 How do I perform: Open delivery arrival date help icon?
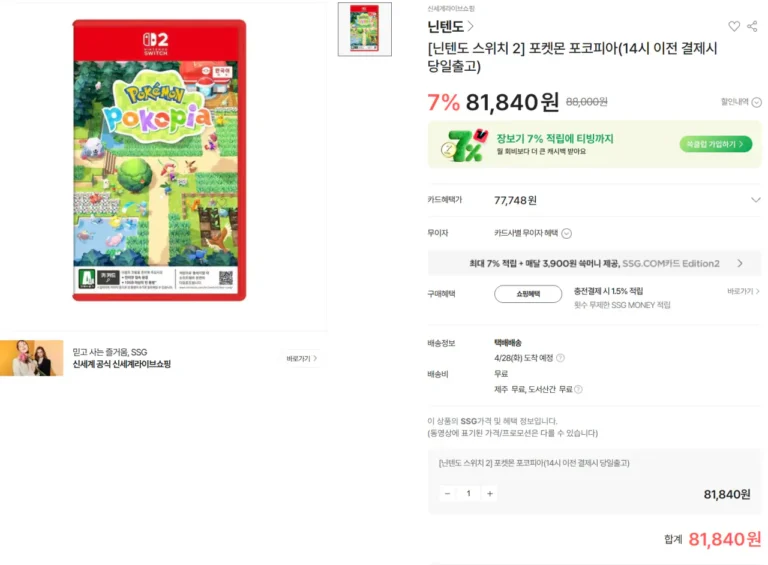(x=561, y=358)
